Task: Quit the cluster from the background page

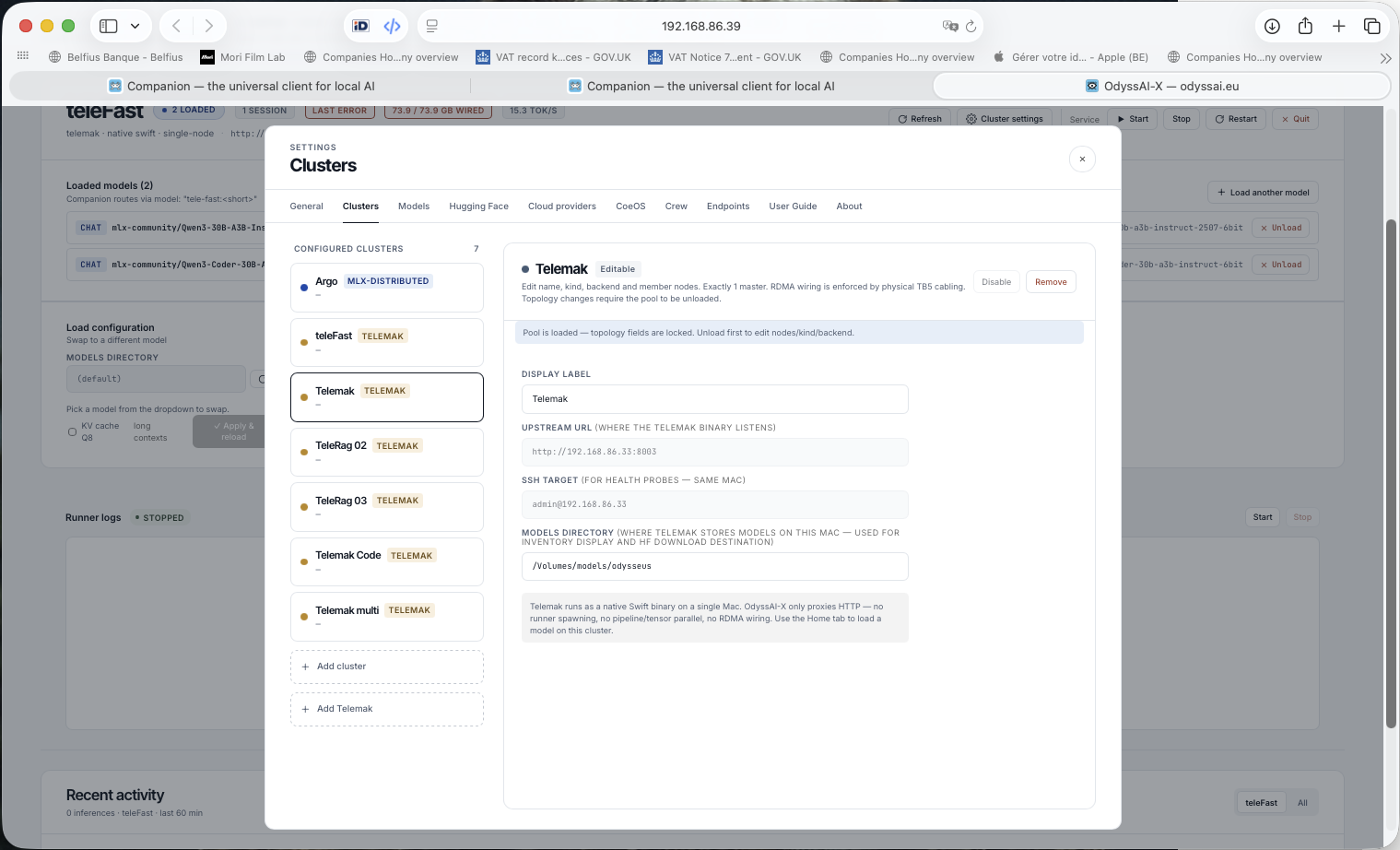Action: tap(1295, 119)
